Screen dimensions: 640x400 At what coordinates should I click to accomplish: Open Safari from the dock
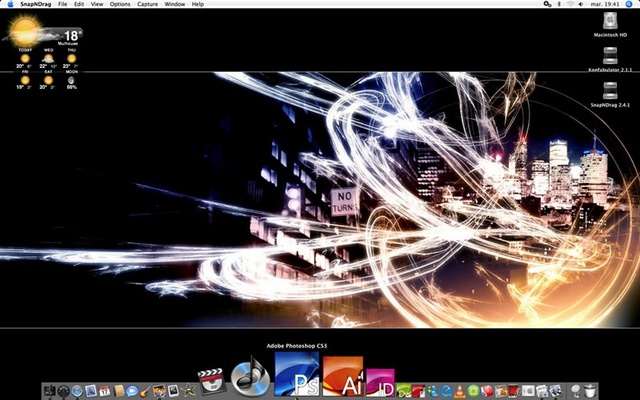[x=77, y=391]
